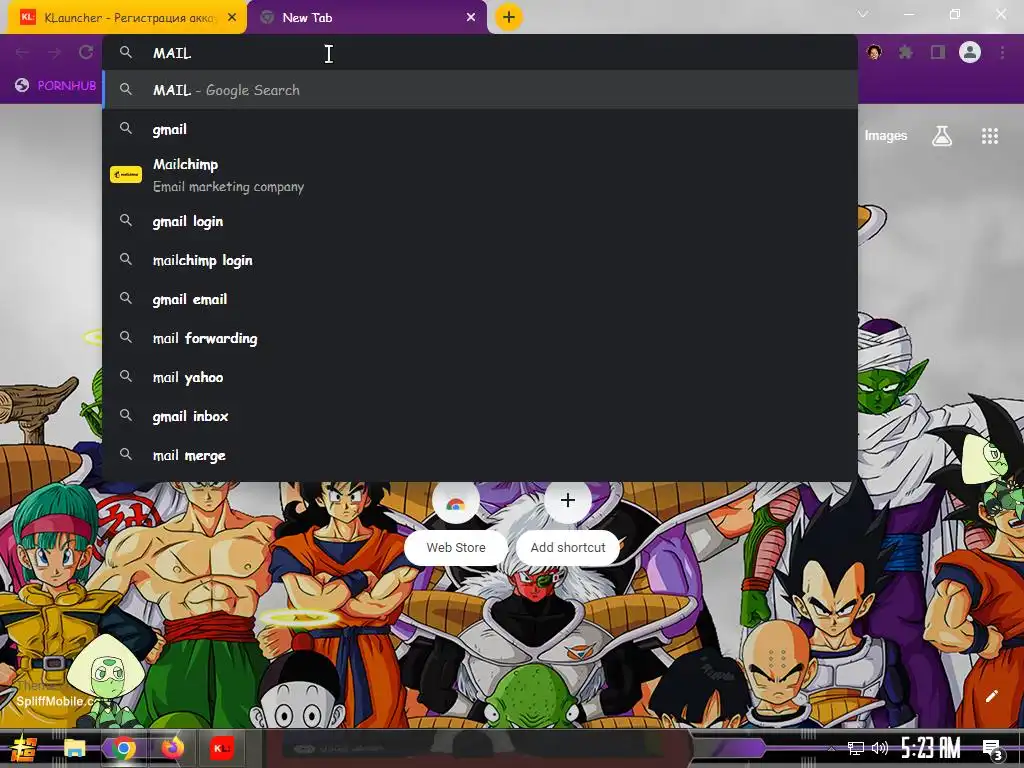
Task: Open the network tray icon
Action: [x=856, y=748]
